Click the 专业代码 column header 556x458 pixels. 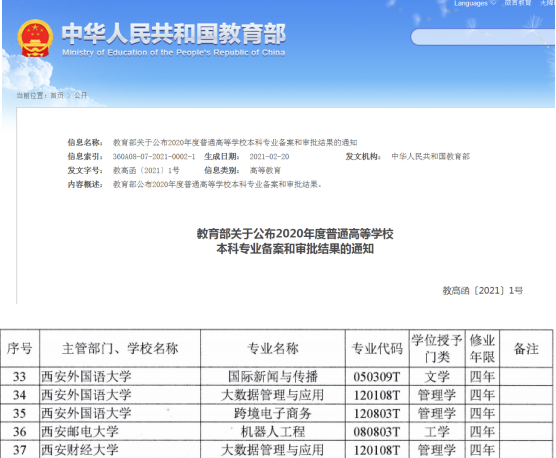click(x=377, y=348)
